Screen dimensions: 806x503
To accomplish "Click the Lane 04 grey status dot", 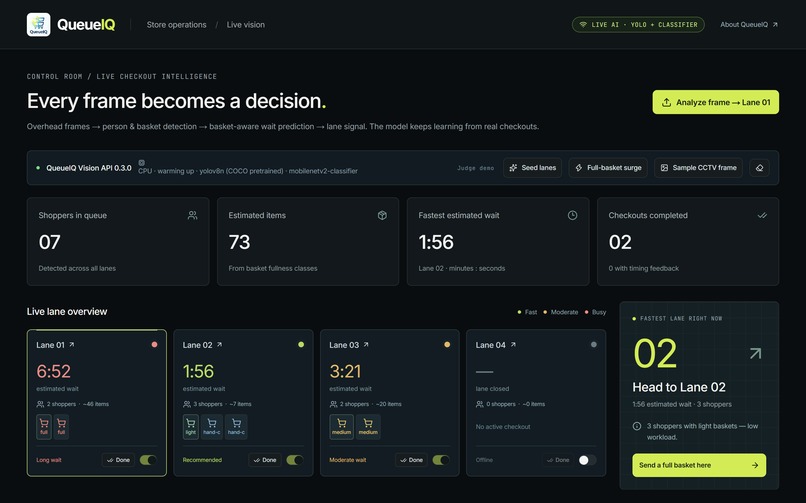I will (x=594, y=345).
